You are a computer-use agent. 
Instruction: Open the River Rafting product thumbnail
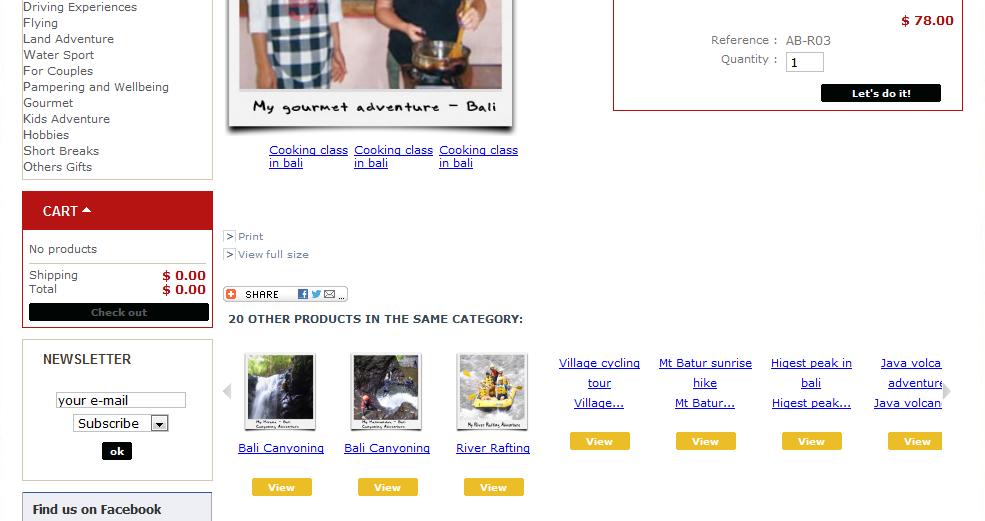pos(492,392)
